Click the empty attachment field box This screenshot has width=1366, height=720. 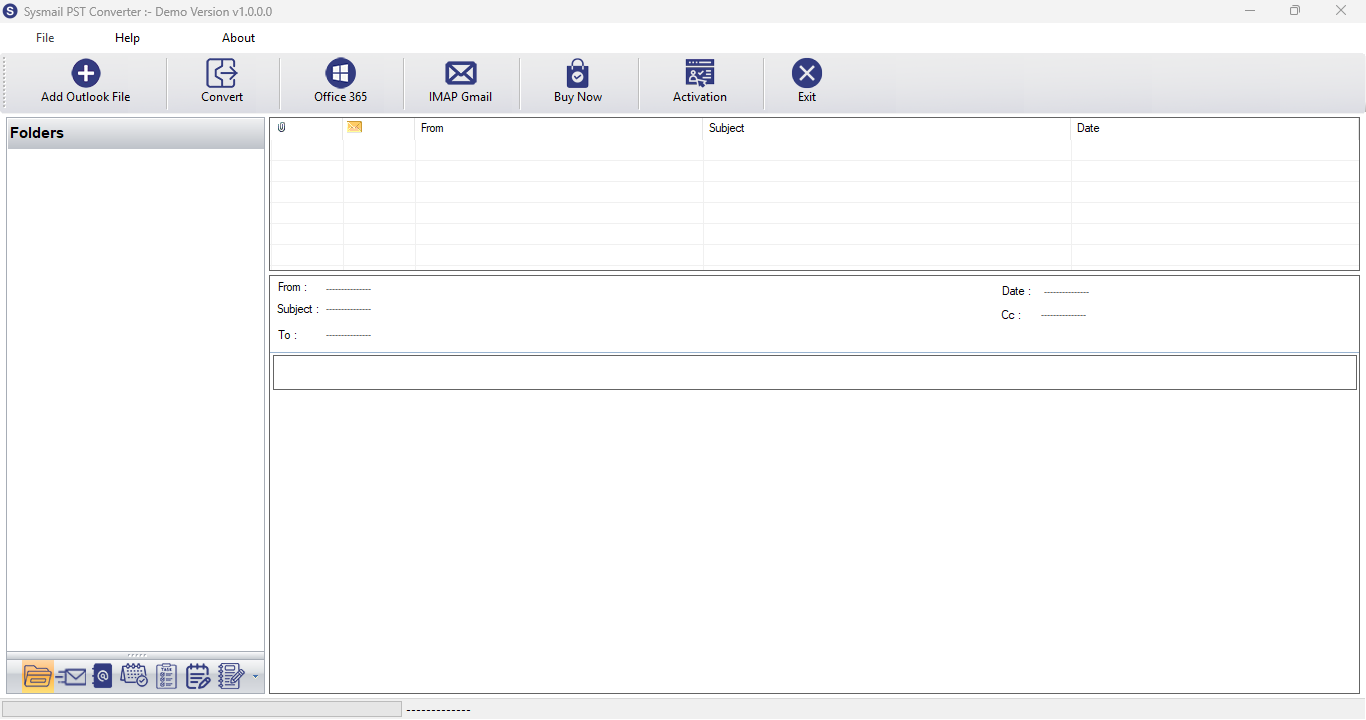(x=815, y=372)
